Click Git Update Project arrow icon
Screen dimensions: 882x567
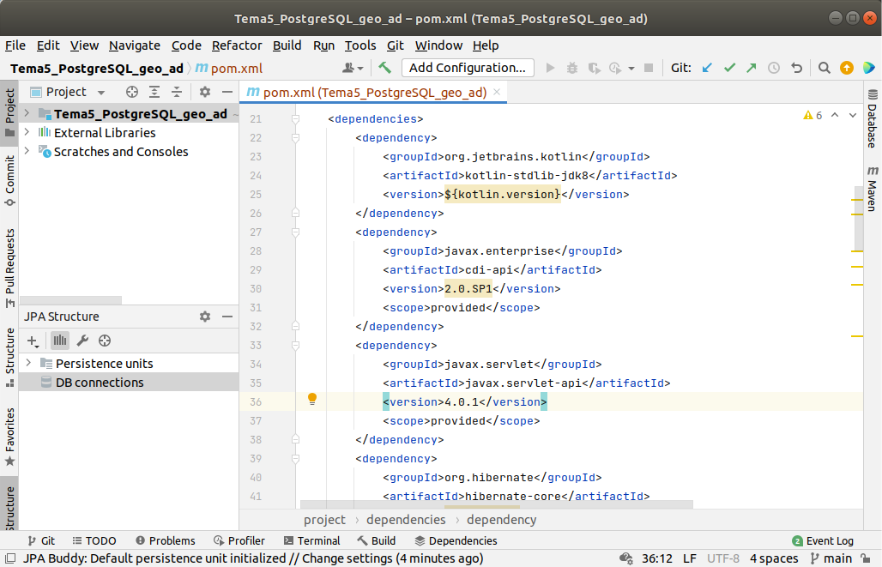pyautogui.click(x=707, y=68)
